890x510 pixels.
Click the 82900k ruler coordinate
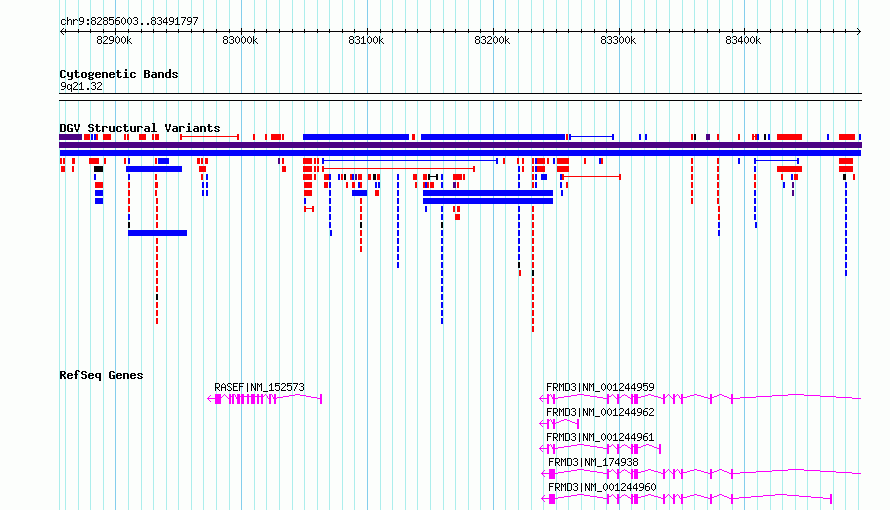coord(114,40)
